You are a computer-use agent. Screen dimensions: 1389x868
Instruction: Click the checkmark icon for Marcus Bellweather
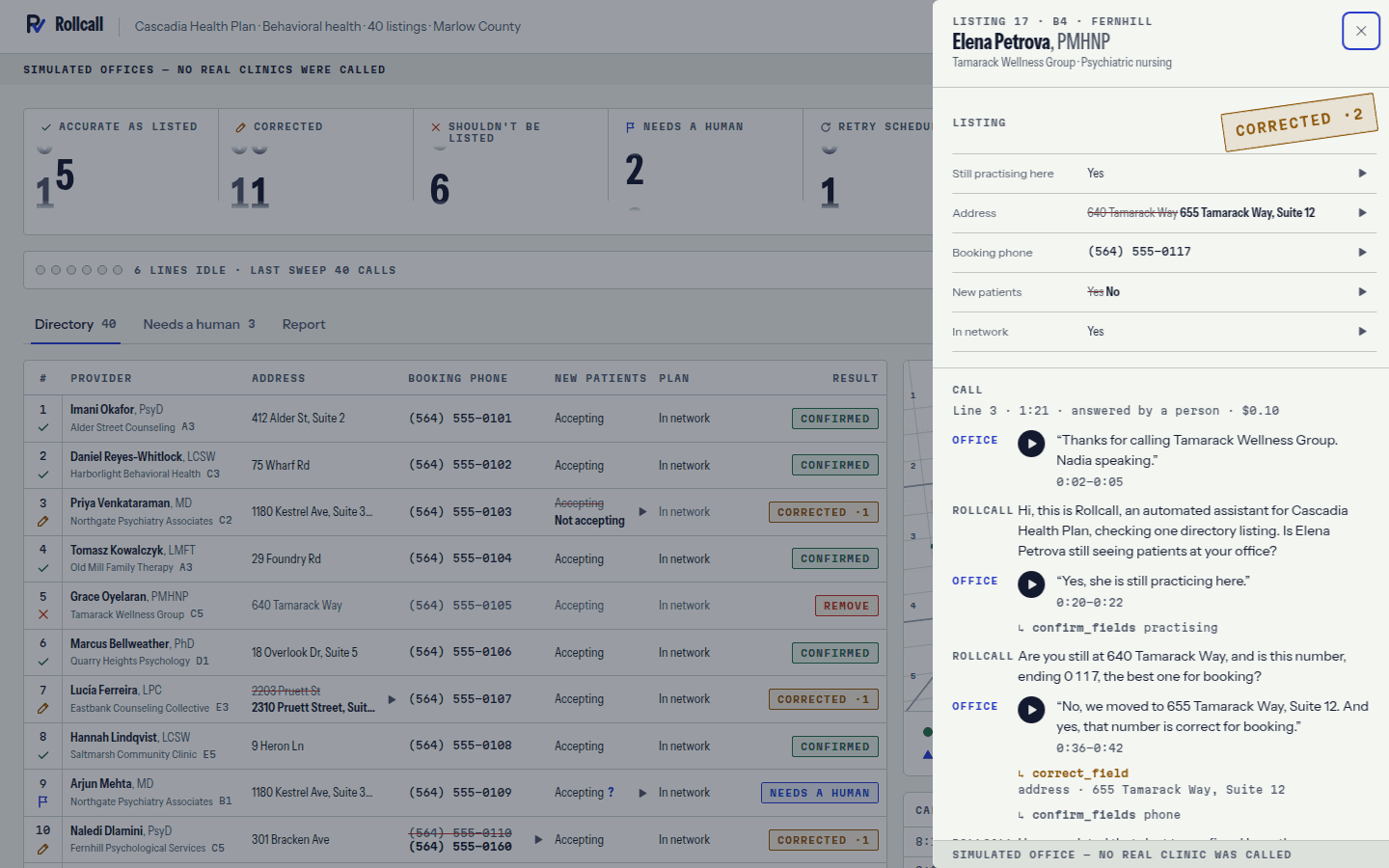coord(43,662)
